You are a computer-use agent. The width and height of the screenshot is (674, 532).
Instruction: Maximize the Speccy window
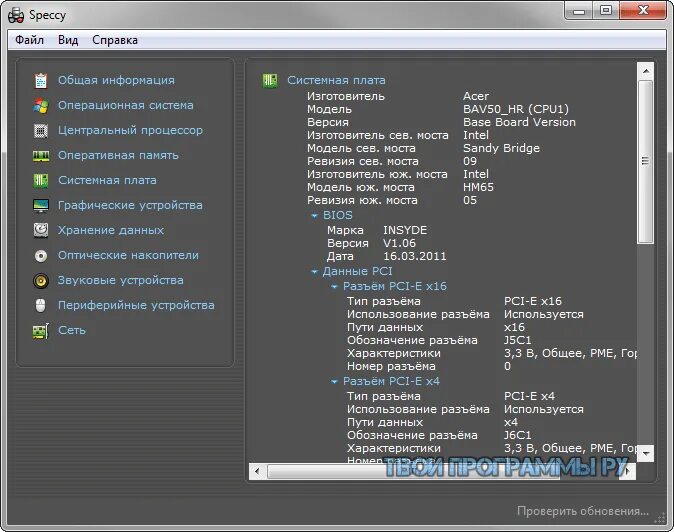[x=606, y=11]
